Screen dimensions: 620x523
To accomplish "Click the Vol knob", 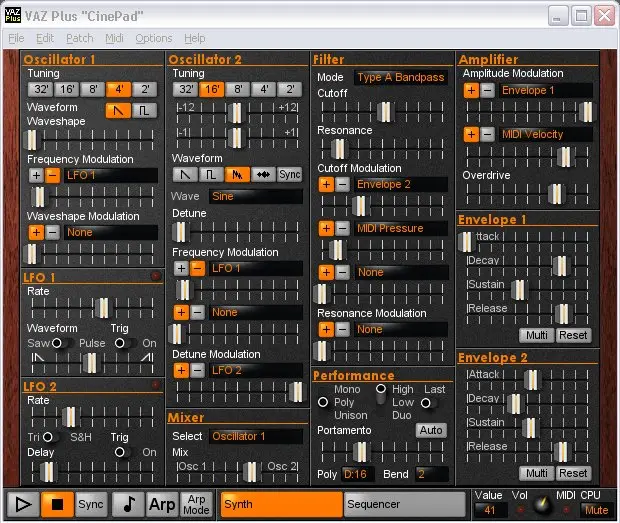I will click(542, 505).
